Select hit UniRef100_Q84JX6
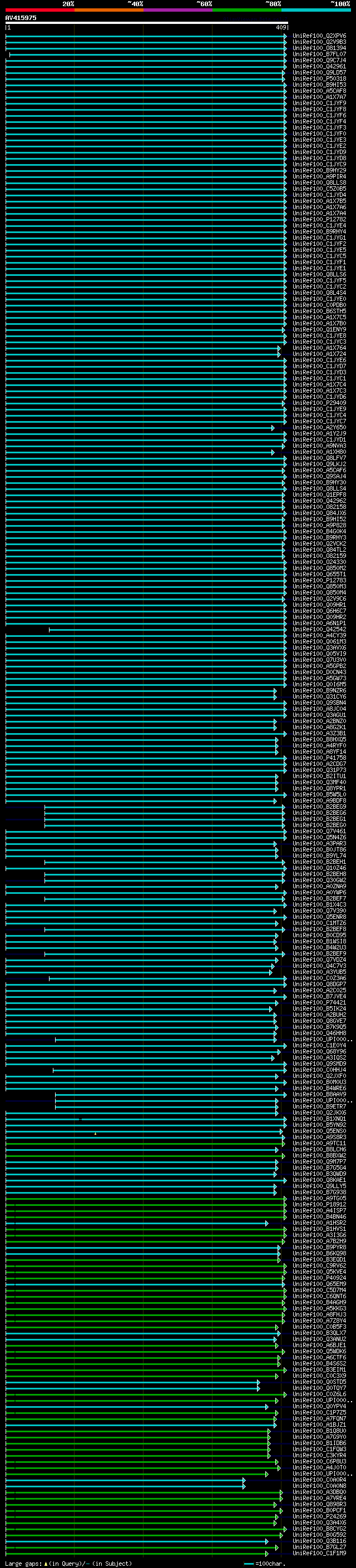Screen dimensions: 356x1568 [319, 513]
